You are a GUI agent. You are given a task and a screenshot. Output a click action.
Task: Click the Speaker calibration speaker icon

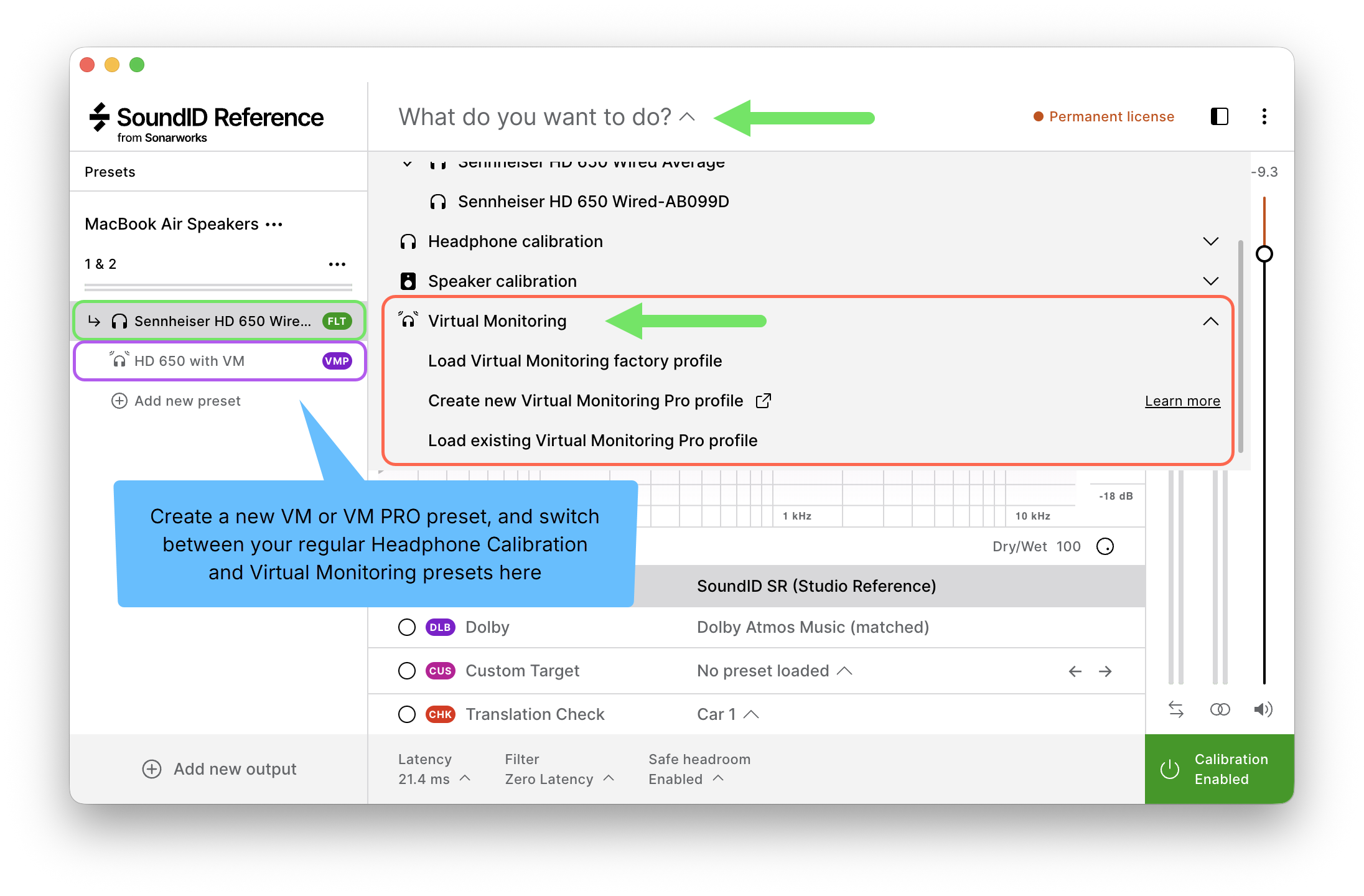coord(408,281)
